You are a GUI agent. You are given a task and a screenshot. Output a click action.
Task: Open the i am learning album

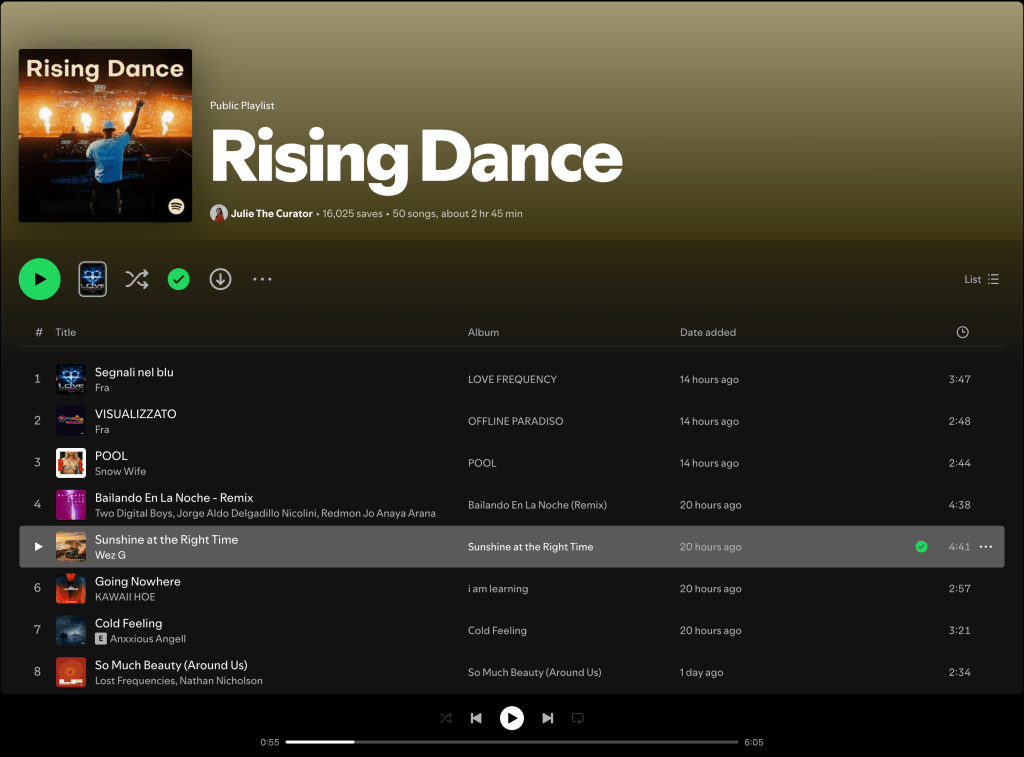498,588
